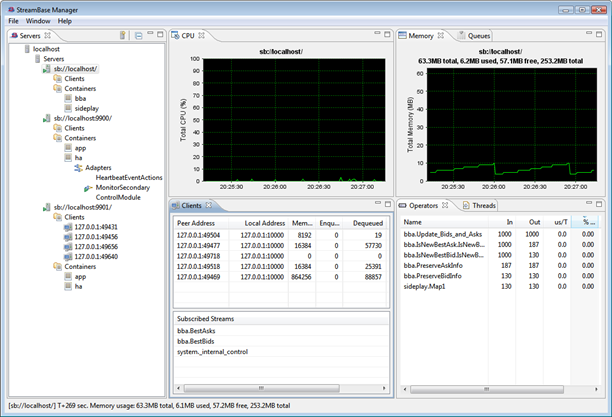Sort clients by Dequeued column header
Image resolution: width=612 pixels, height=417 pixels.
(369, 222)
